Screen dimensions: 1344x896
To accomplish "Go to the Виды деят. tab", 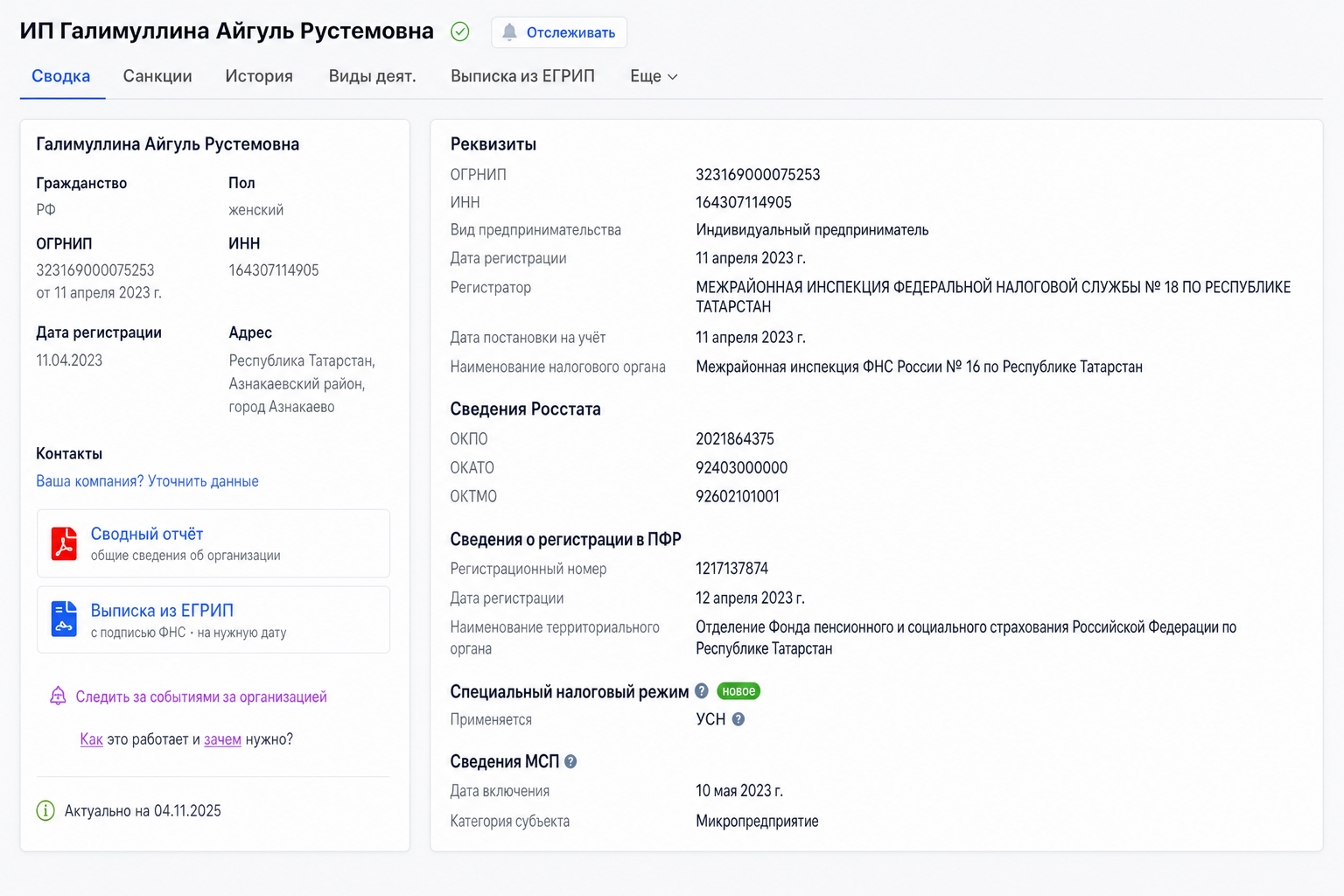I will click(372, 76).
